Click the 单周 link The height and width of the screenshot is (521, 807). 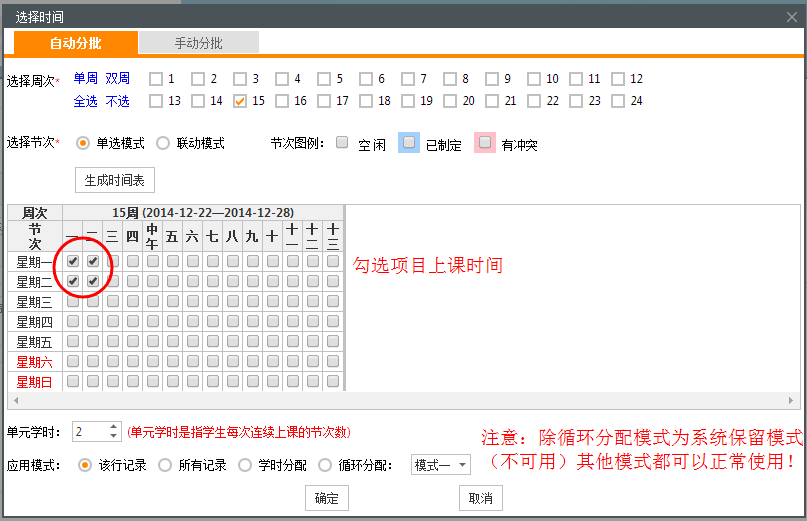[x=86, y=78]
